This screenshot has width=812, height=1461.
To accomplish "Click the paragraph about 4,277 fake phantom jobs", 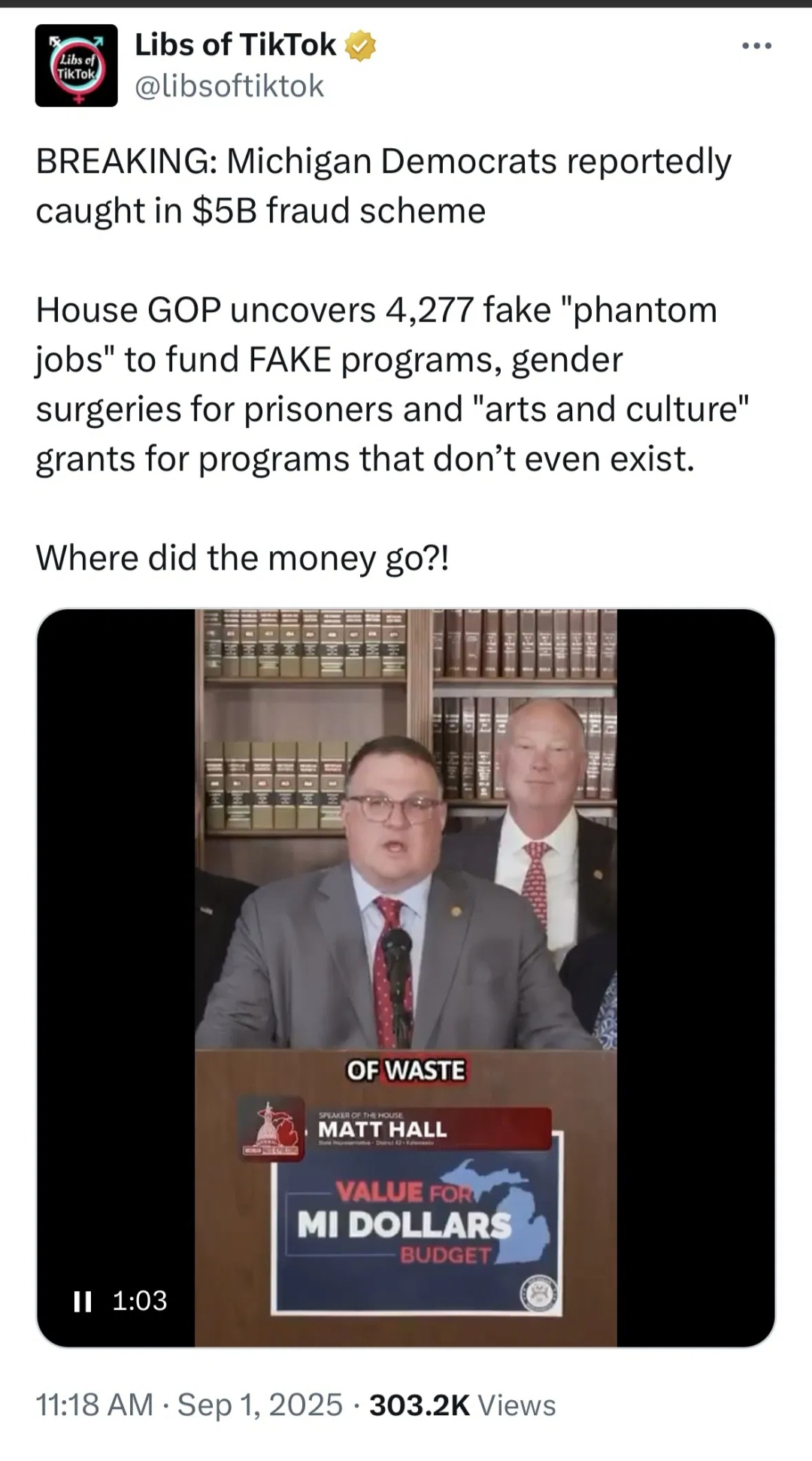I will tap(392, 384).
